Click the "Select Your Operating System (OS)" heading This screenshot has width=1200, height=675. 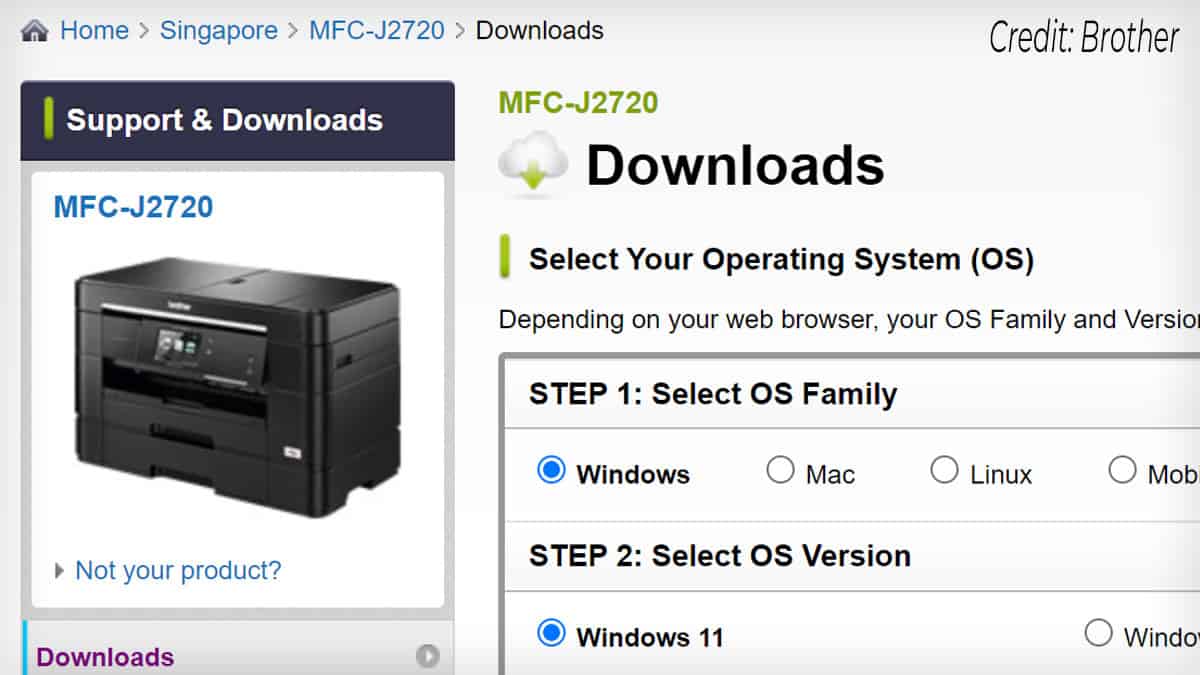point(781,260)
